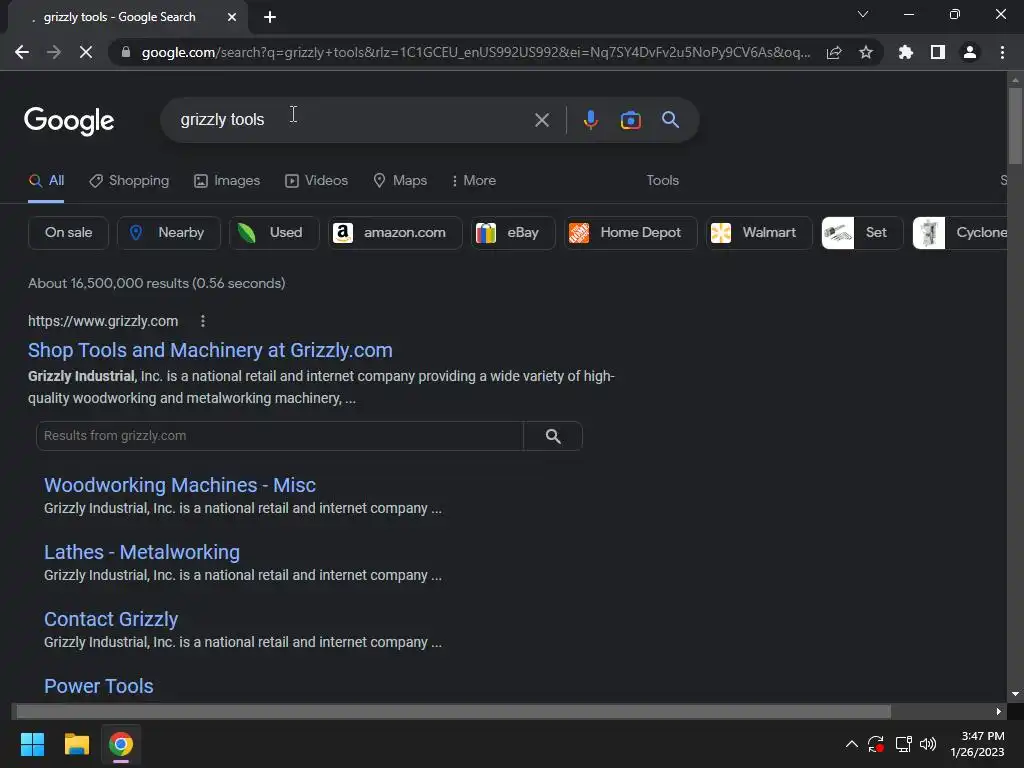Click the https://www.grizzly.com URL text
Image resolution: width=1024 pixels, height=768 pixels.
[103, 321]
